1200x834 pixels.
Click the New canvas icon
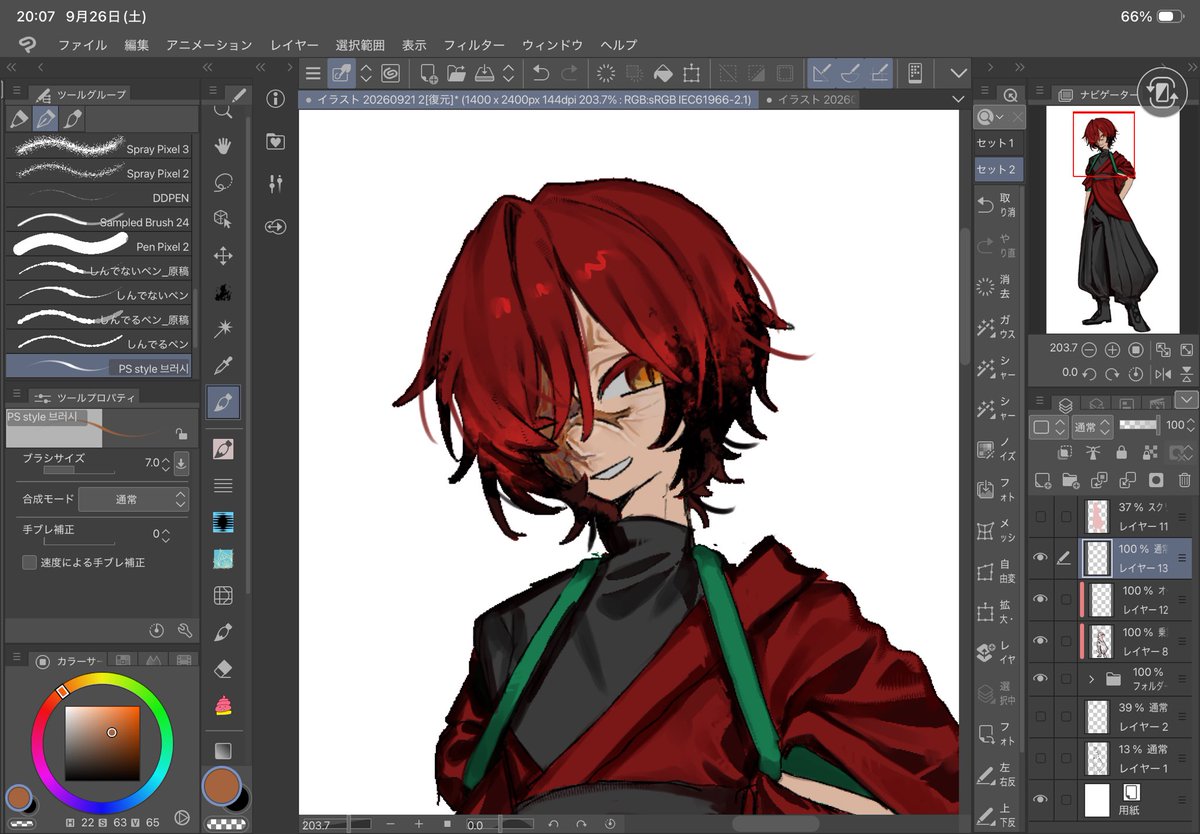click(428, 73)
